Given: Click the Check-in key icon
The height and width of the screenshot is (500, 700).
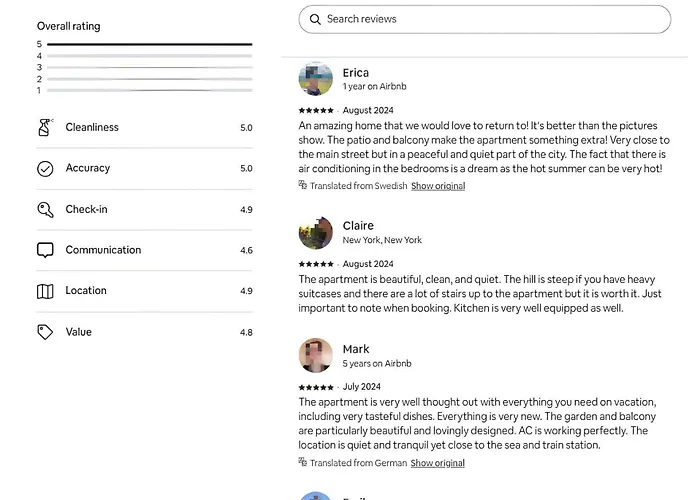Looking at the screenshot, I should point(45,209).
